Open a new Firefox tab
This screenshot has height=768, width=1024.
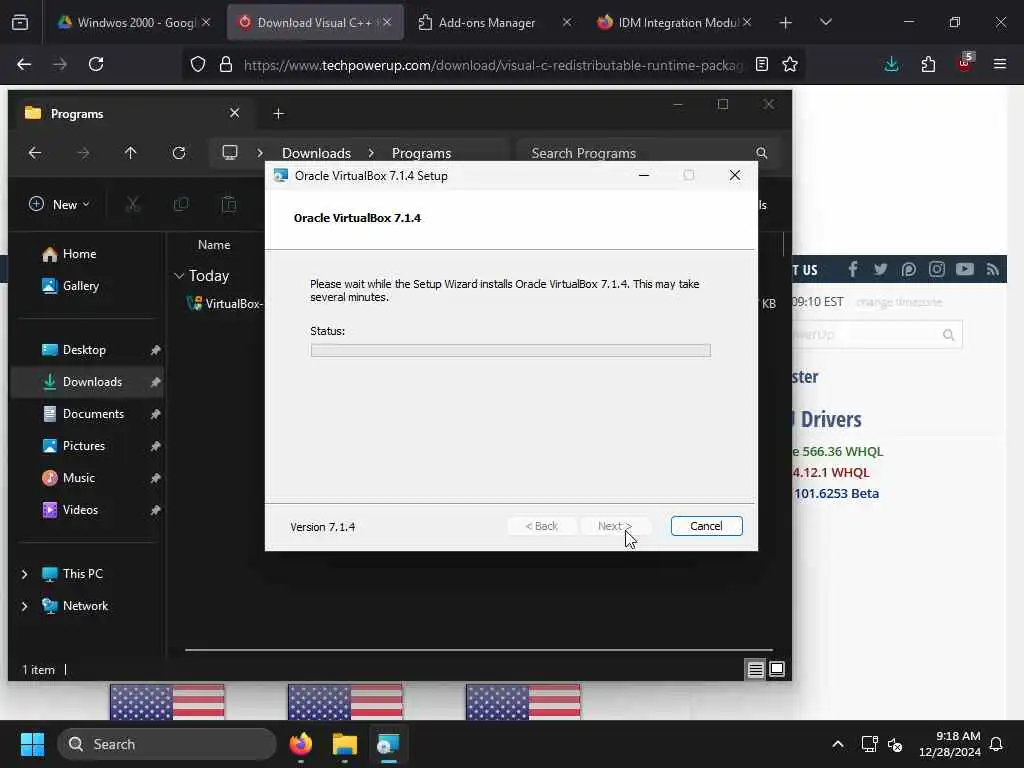click(x=786, y=22)
